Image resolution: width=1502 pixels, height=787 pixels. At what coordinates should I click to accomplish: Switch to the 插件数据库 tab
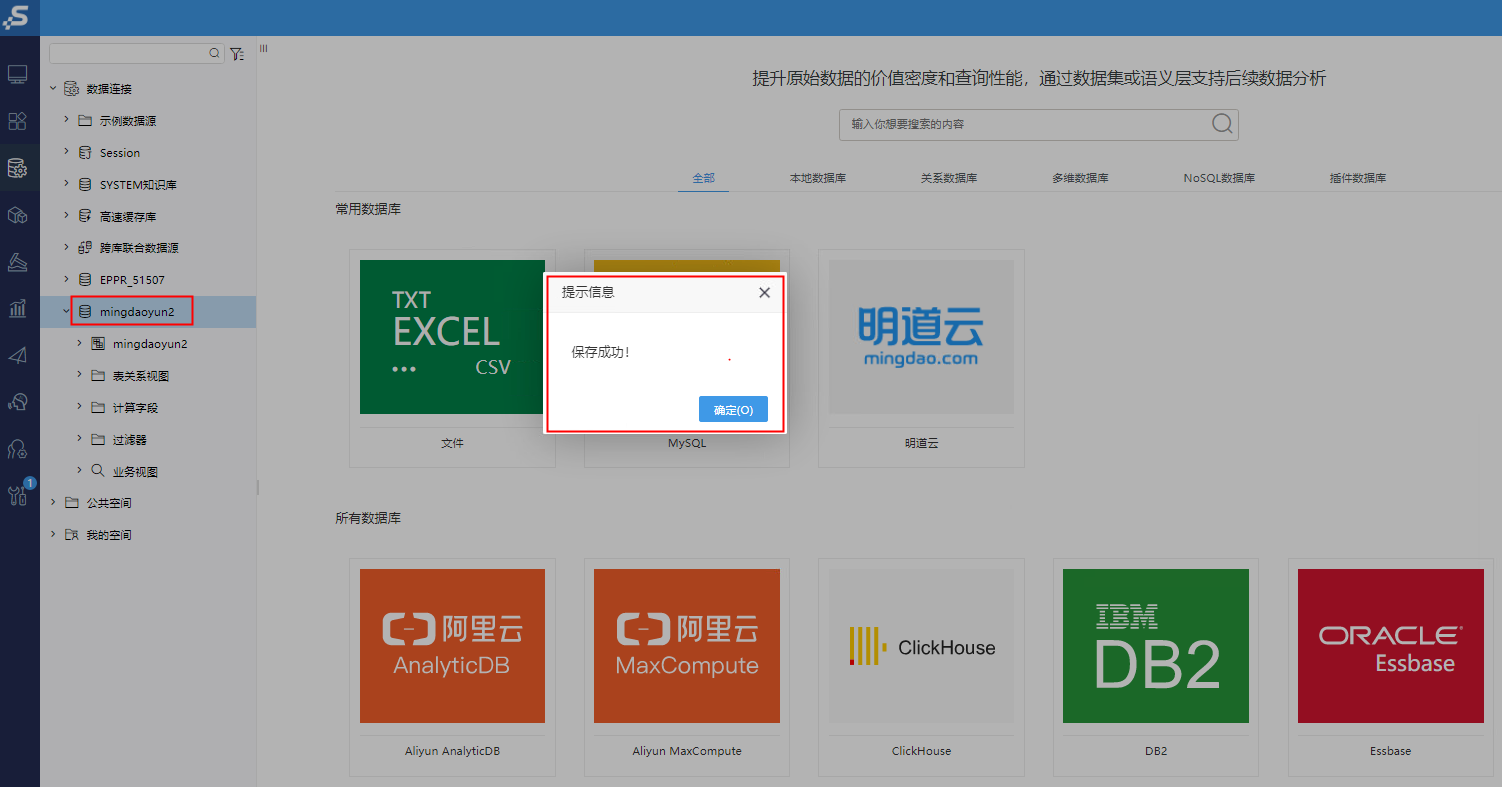click(1358, 178)
